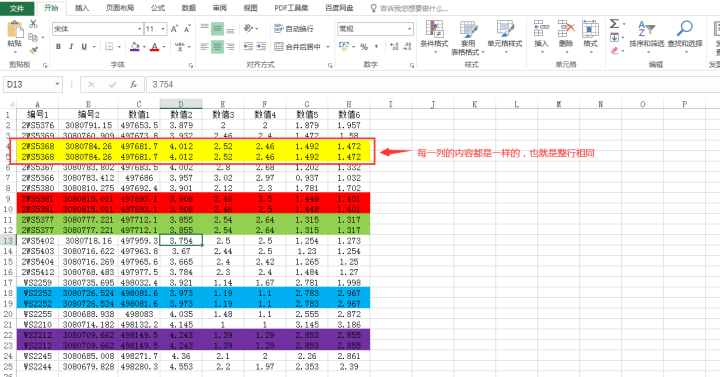
Task: Toggle Underline formatting
Action: coord(84,46)
